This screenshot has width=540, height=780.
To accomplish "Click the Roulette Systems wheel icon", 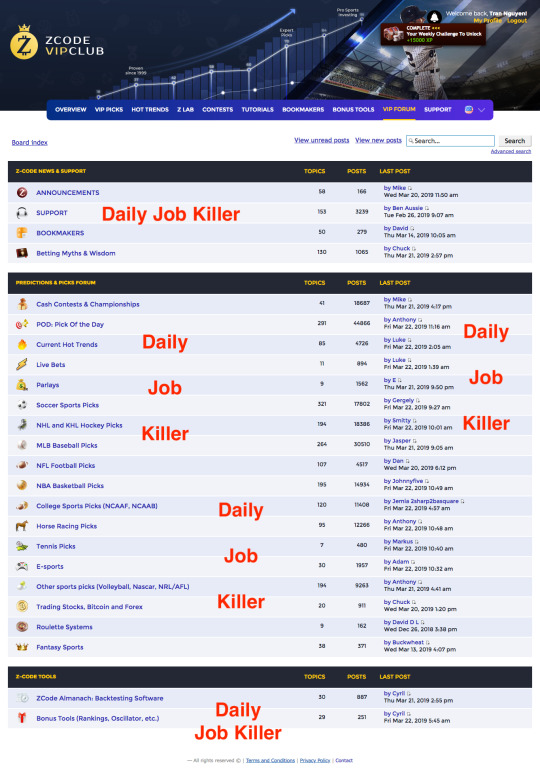I will tap(22, 627).
